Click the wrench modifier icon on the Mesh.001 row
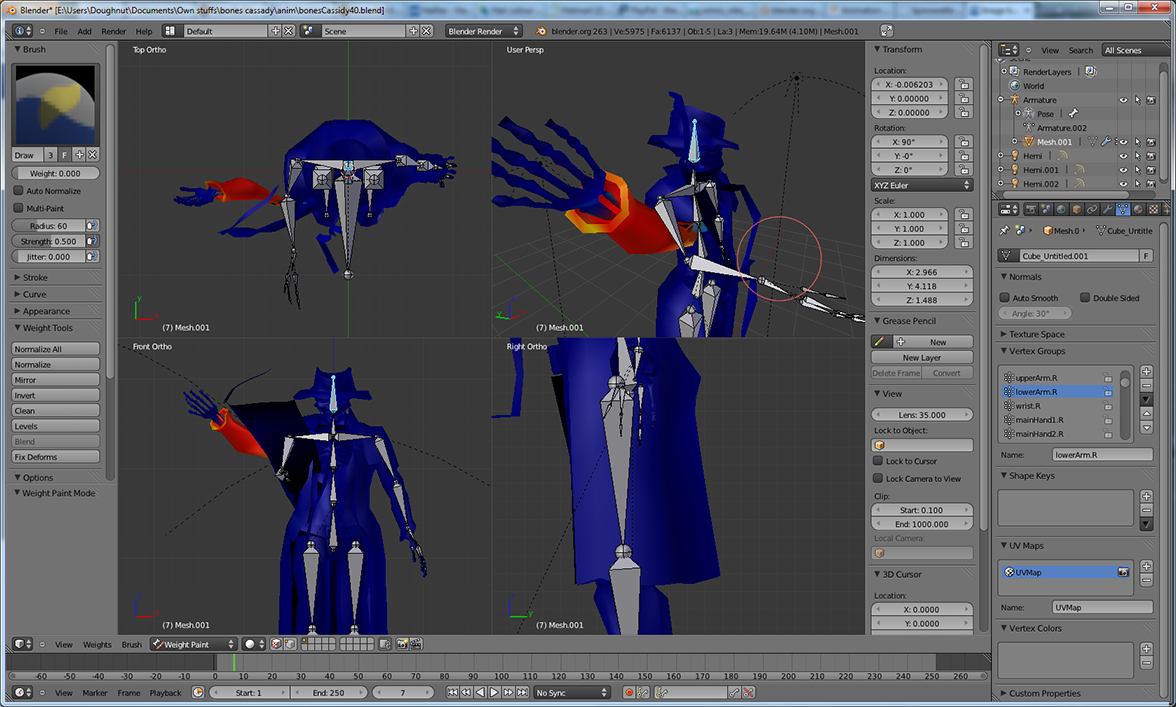 pyautogui.click(x=1106, y=142)
